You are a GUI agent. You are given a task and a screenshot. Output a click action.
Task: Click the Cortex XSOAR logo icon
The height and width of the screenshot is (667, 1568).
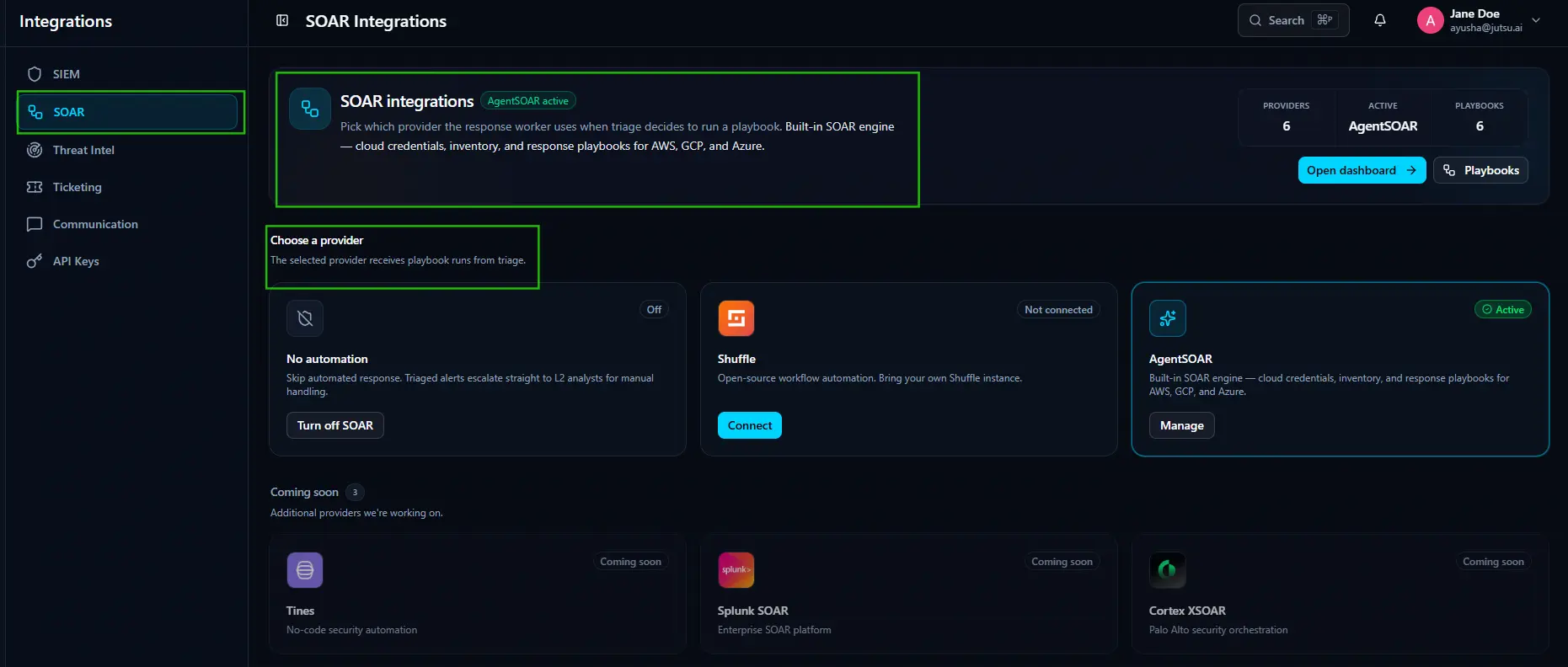[x=1168, y=570]
